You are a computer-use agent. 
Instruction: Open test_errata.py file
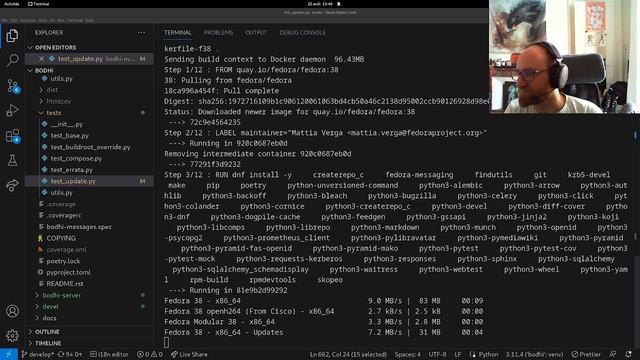[71, 170]
